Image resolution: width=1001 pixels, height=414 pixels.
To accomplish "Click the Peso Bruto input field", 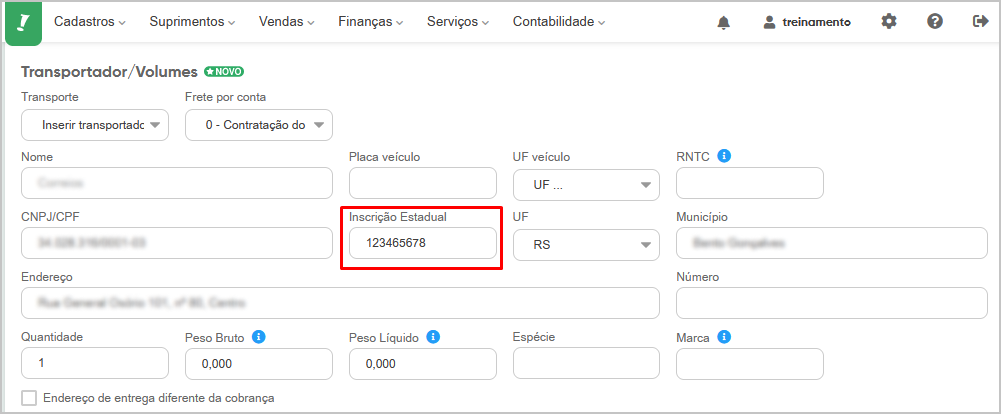I will 259,364.
